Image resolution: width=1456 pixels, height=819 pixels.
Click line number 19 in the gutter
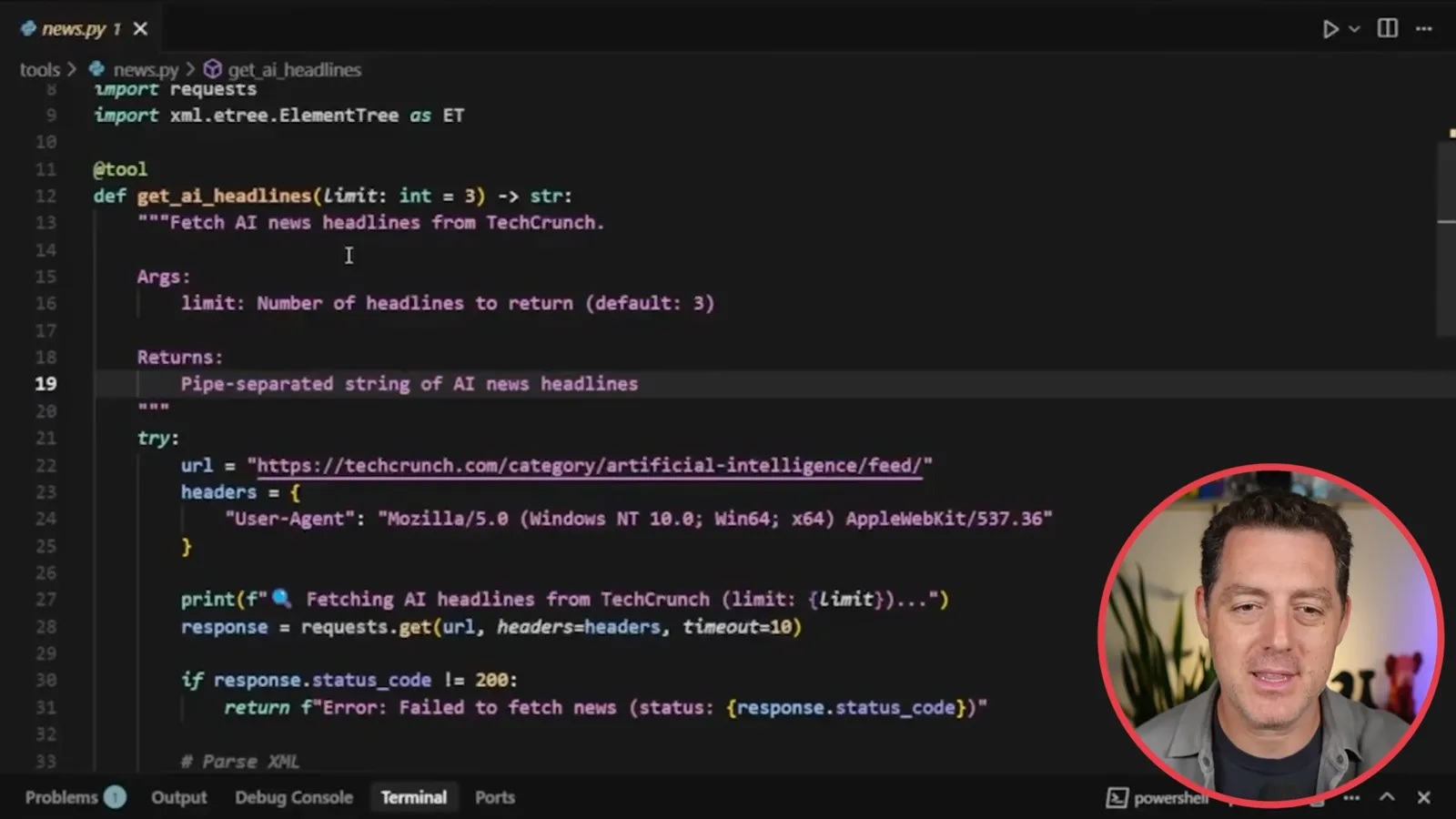pyautogui.click(x=45, y=384)
